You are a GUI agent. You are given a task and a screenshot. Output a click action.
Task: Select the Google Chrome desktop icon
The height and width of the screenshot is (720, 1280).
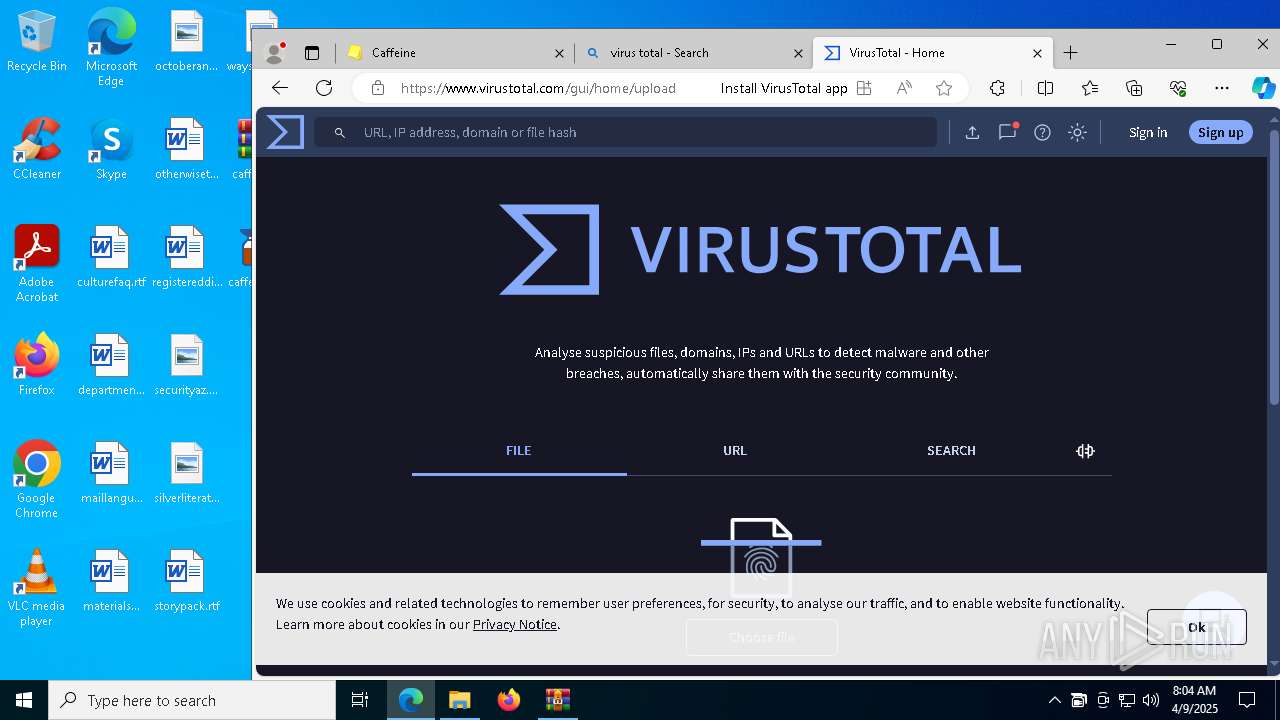coord(37,480)
